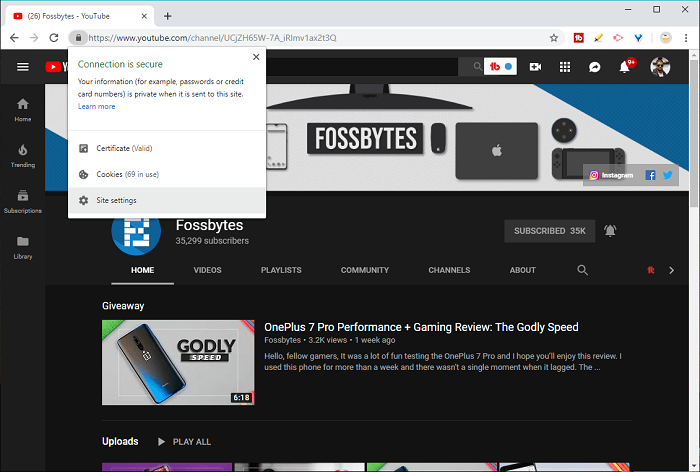700x472 pixels.
Task: Open YouTube hamburger guide menu
Action: tap(23, 67)
